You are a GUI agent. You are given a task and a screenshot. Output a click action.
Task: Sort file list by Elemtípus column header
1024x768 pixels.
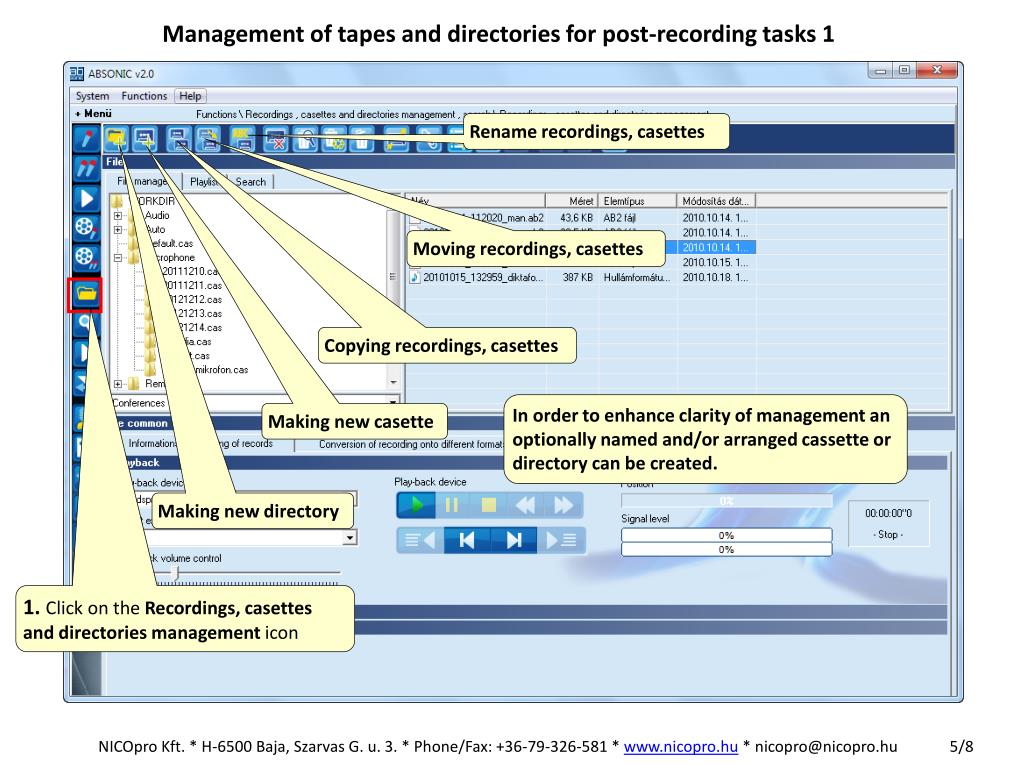tap(637, 200)
